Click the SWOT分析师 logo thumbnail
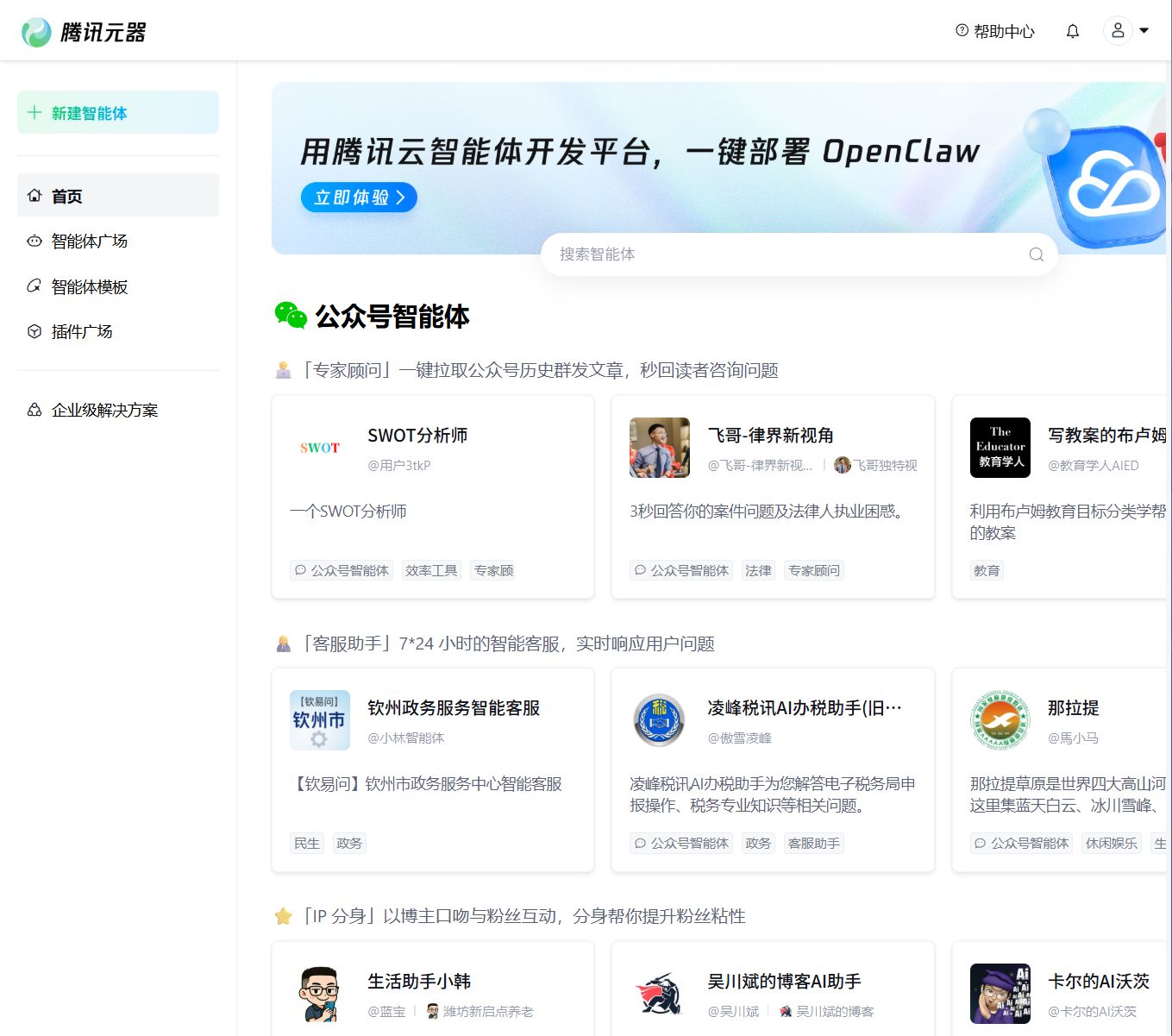Image resolution: width=1172 pixels, height=1036 pixels. click(x=320, y=448)
